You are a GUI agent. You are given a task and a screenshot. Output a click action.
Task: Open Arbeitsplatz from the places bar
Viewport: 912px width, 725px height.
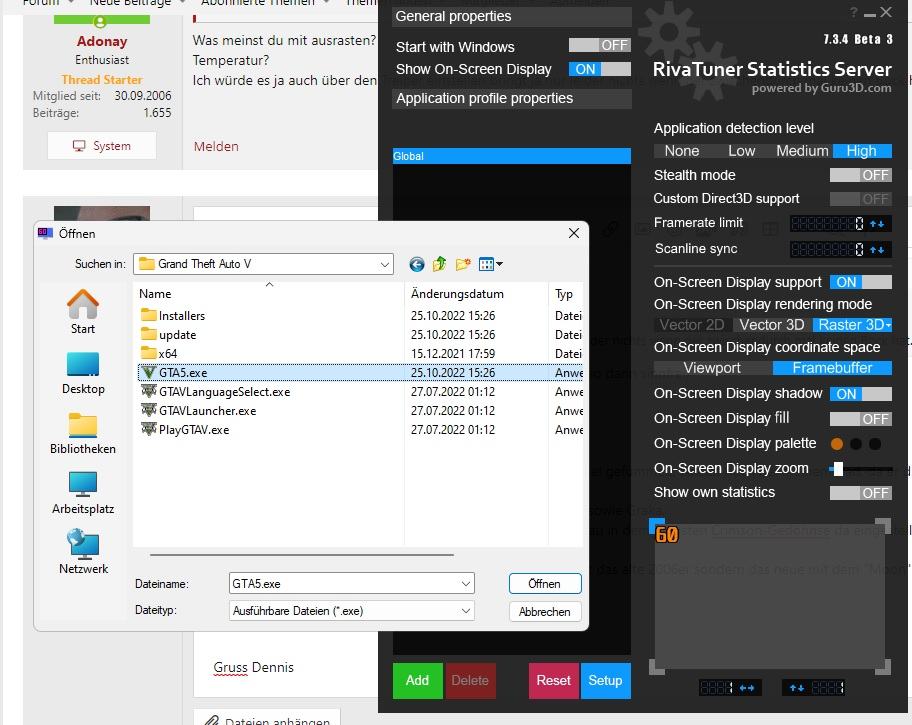[x=83, y=493]
